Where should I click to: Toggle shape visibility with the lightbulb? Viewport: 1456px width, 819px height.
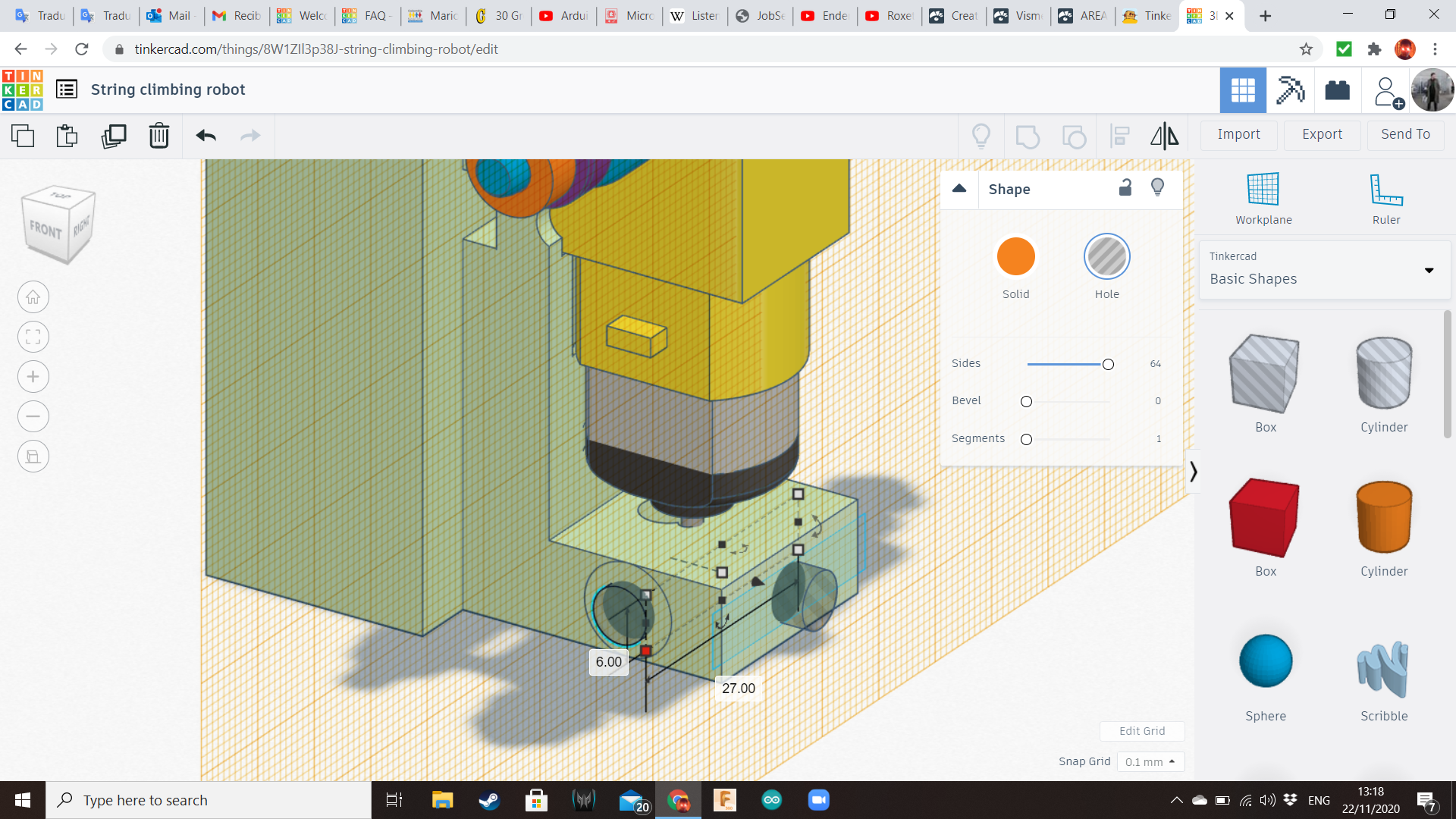[1157, 188]
